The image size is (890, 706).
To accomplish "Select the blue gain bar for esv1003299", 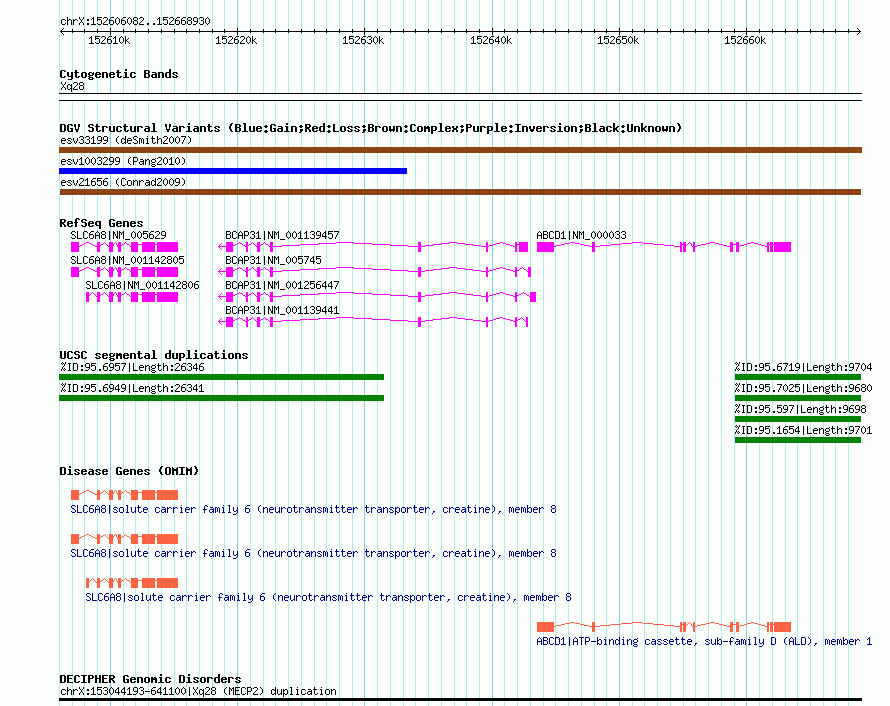I will (x=233, y=171).
